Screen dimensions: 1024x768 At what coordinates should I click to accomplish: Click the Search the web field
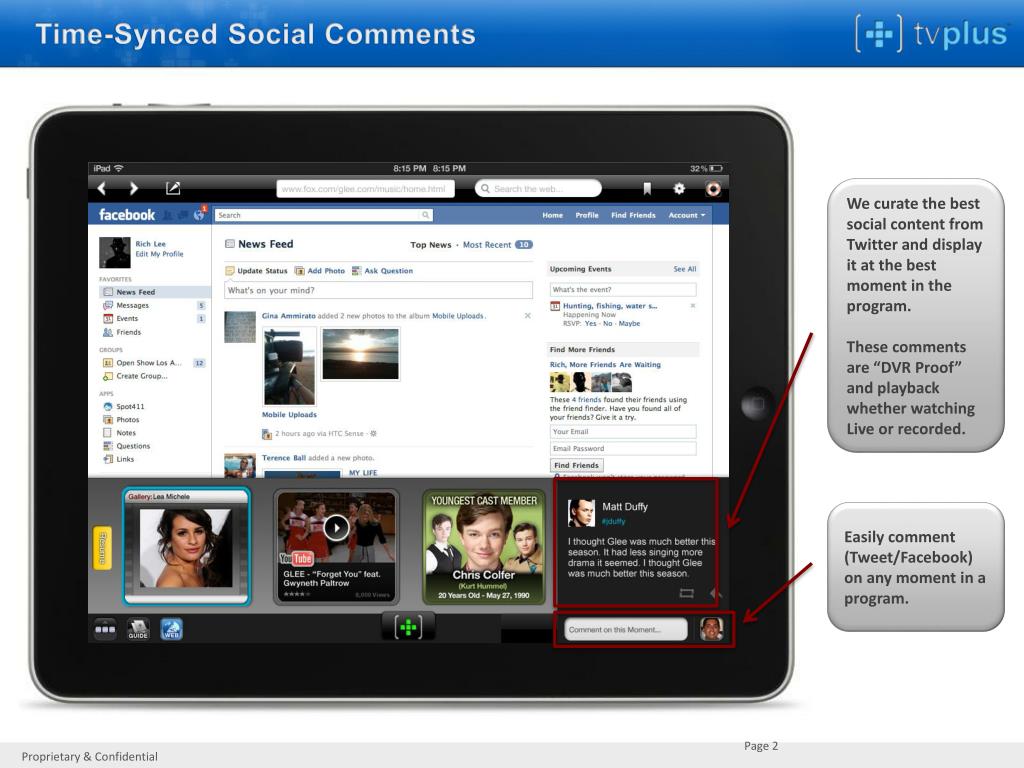537,189
